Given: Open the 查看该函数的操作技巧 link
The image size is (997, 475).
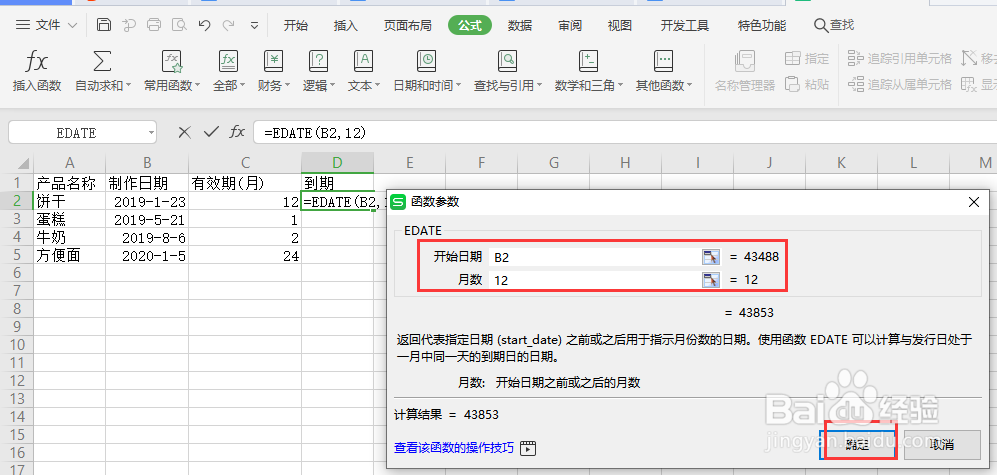Looking at the screenshot, I should (x=453, y=447).
